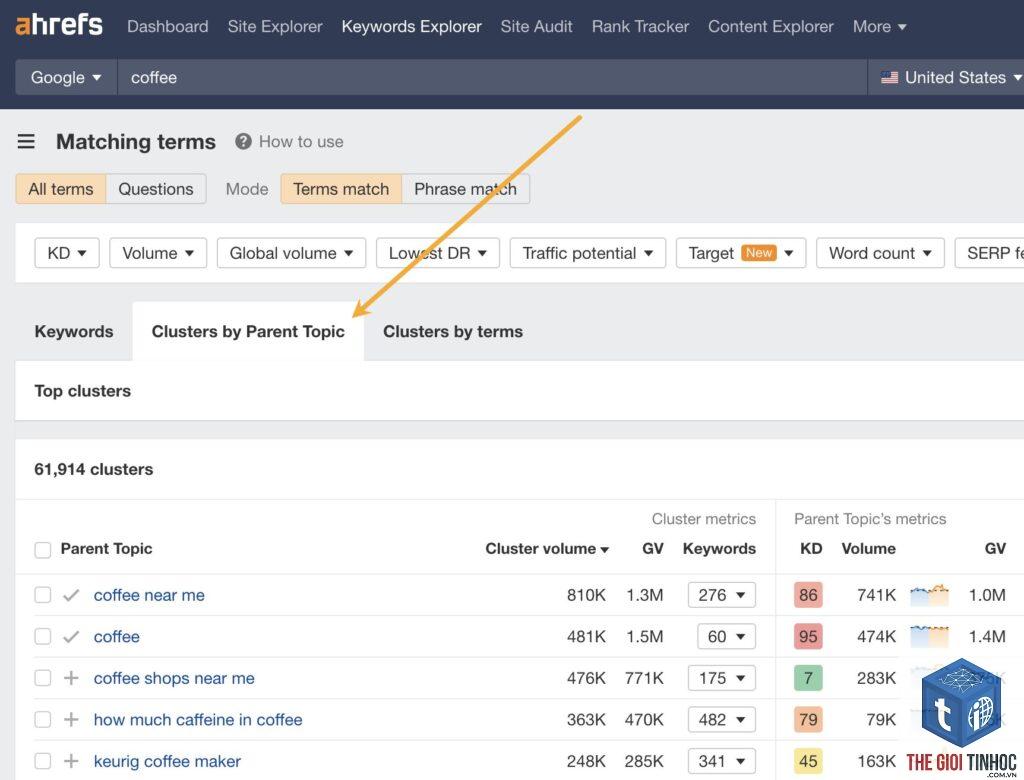Click the Ahrefs logo
1024x780 pixels.
tap(59, 25)
